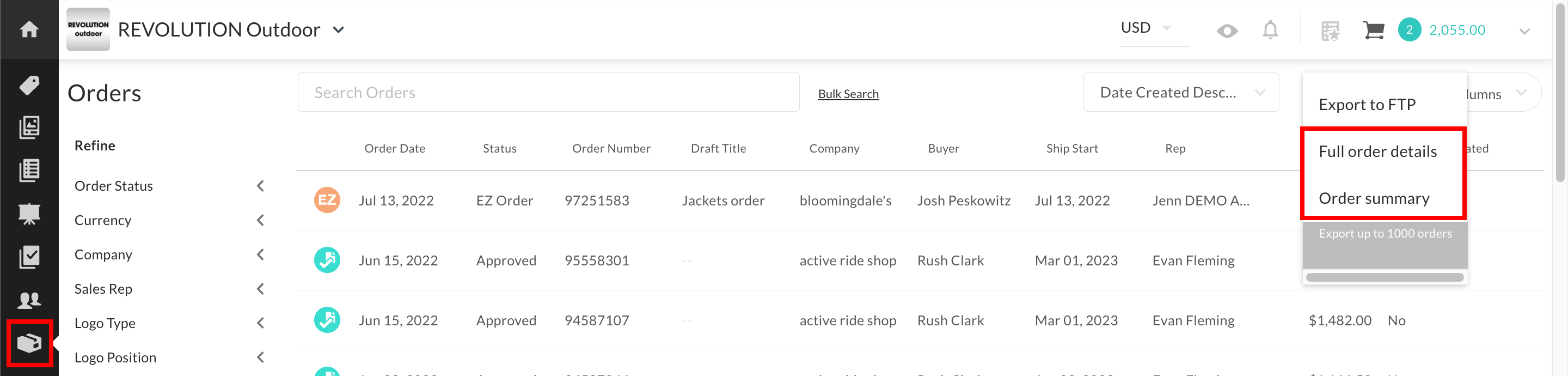Screen dimensions: 1568x376
Task: Click the Bulk Search link
Action: point(848,94)
